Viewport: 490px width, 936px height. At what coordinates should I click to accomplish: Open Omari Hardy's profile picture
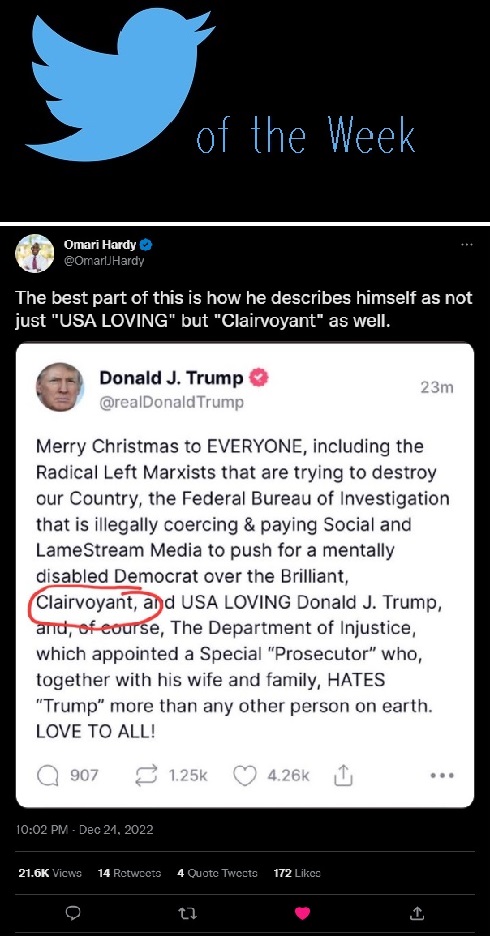tap(35, 253)
